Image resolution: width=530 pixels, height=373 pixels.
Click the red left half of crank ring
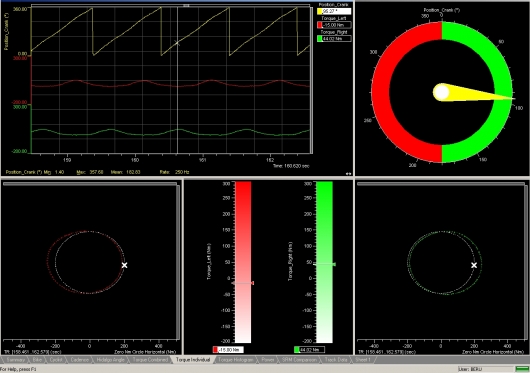[381, 92]
